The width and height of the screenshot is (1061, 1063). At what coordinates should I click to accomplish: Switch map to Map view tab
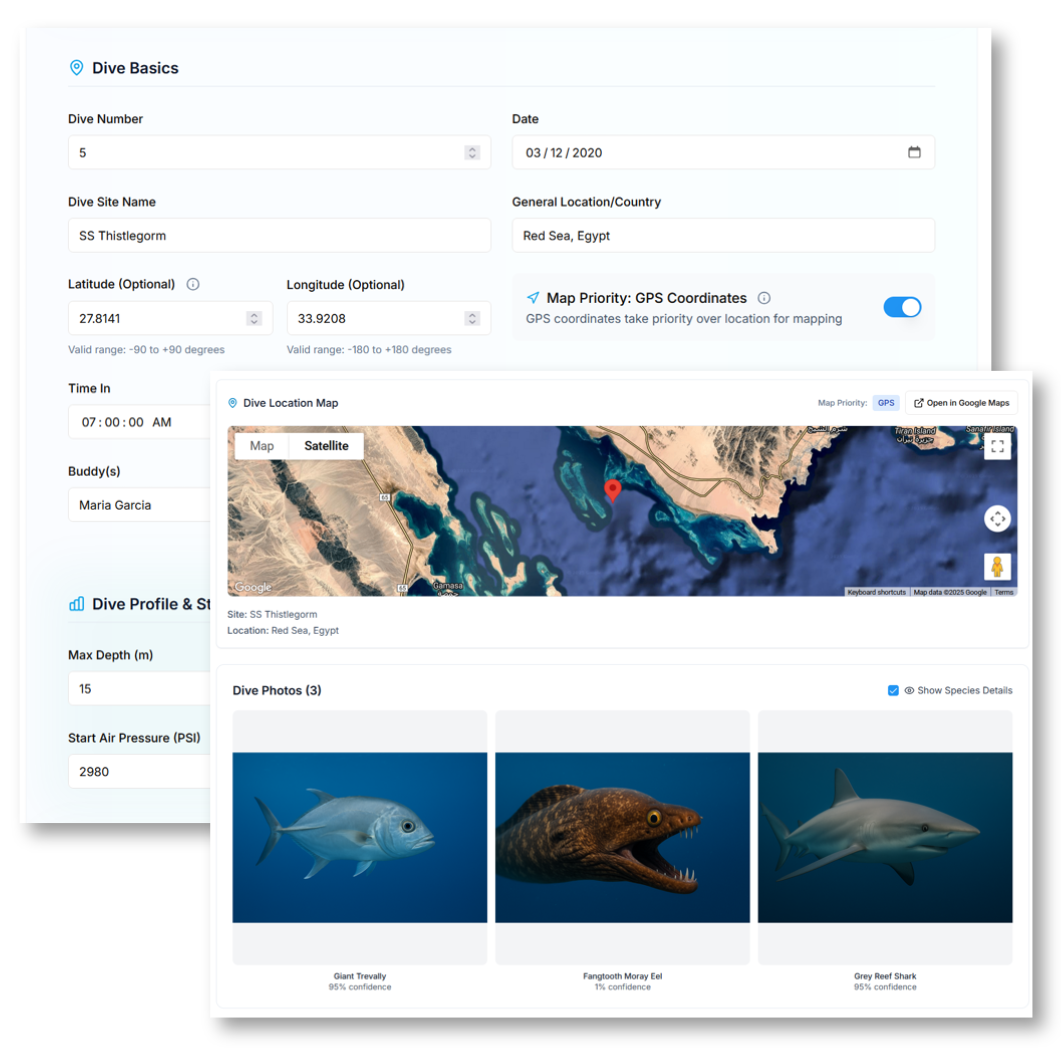click(262, 445)
